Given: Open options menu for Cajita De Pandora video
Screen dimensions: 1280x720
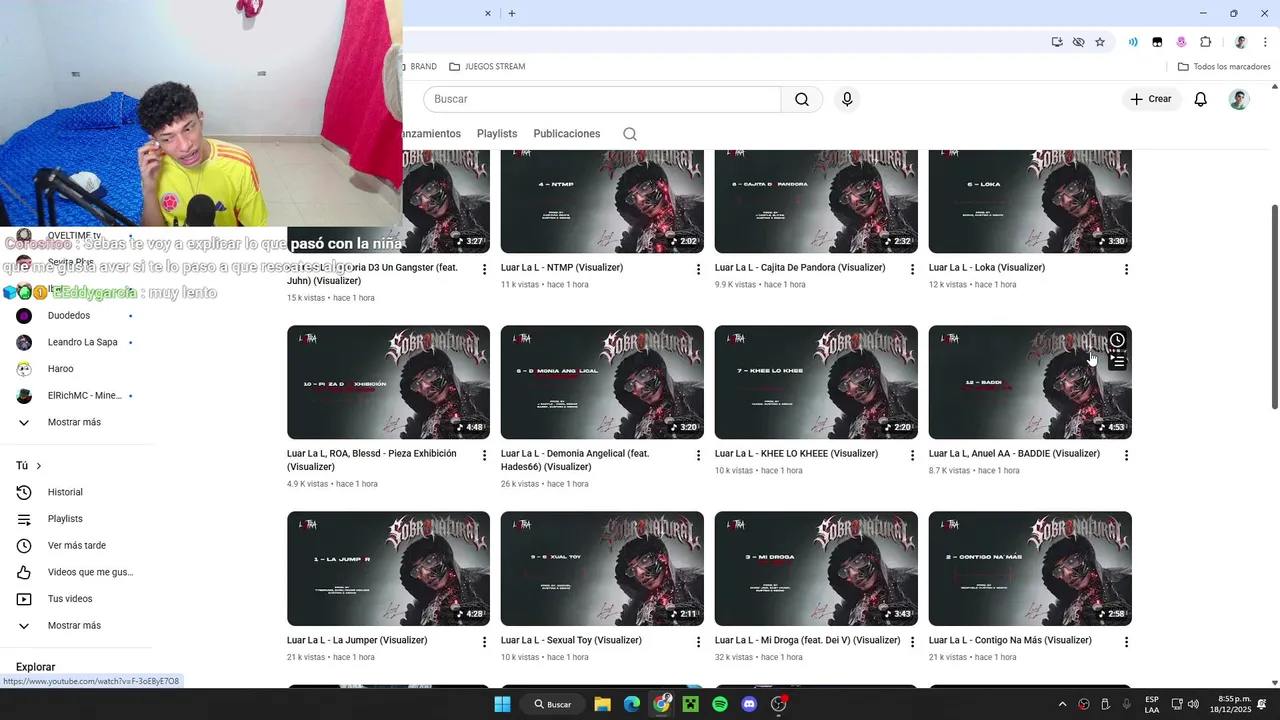Looking at the screenshot, I should 912,269.
